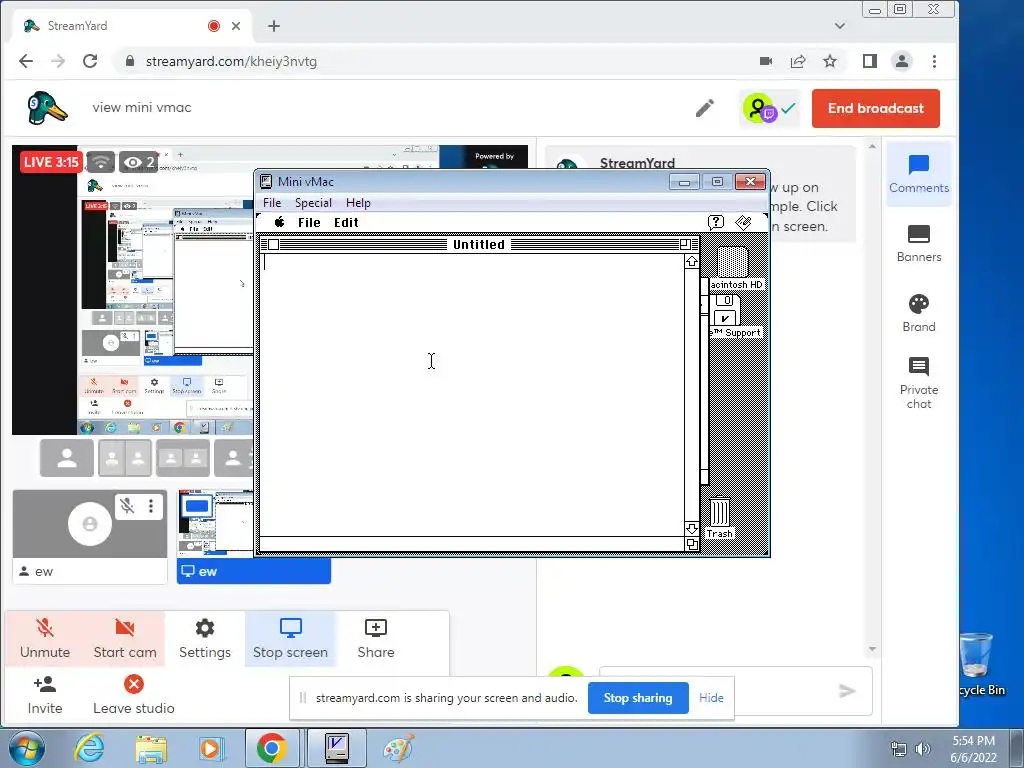The width and height of the screenshot is (1024, 768).
Task: Click End broadcast button
Action: tap(875, 108)
